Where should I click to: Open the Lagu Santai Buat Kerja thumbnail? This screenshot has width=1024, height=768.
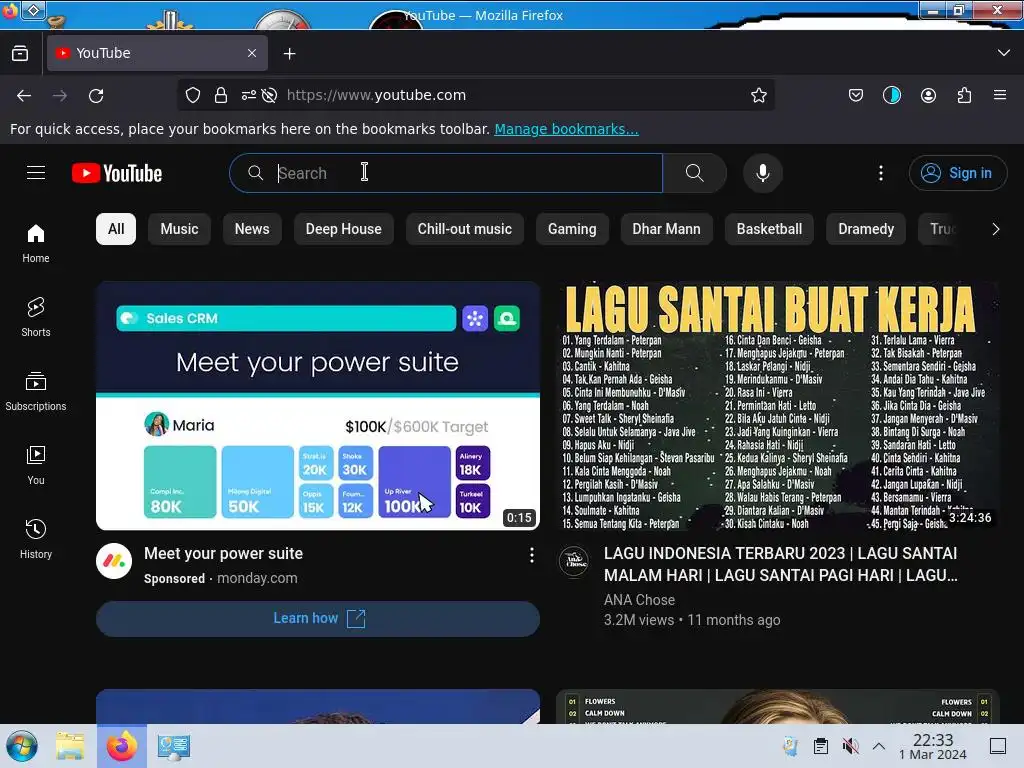pos(778,406)
